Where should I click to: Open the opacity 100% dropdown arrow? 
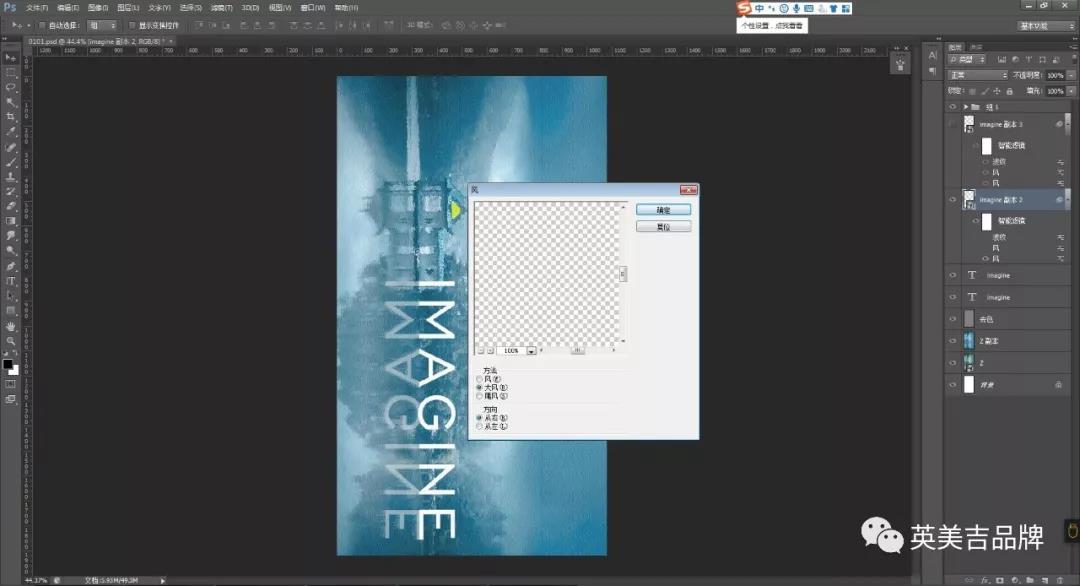click(x=1071, y=75)
